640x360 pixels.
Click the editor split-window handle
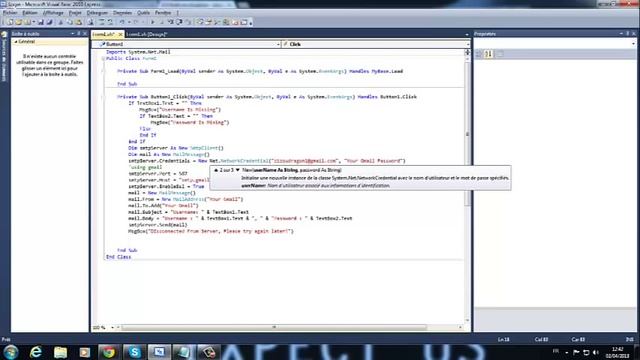tap(467, 52)
